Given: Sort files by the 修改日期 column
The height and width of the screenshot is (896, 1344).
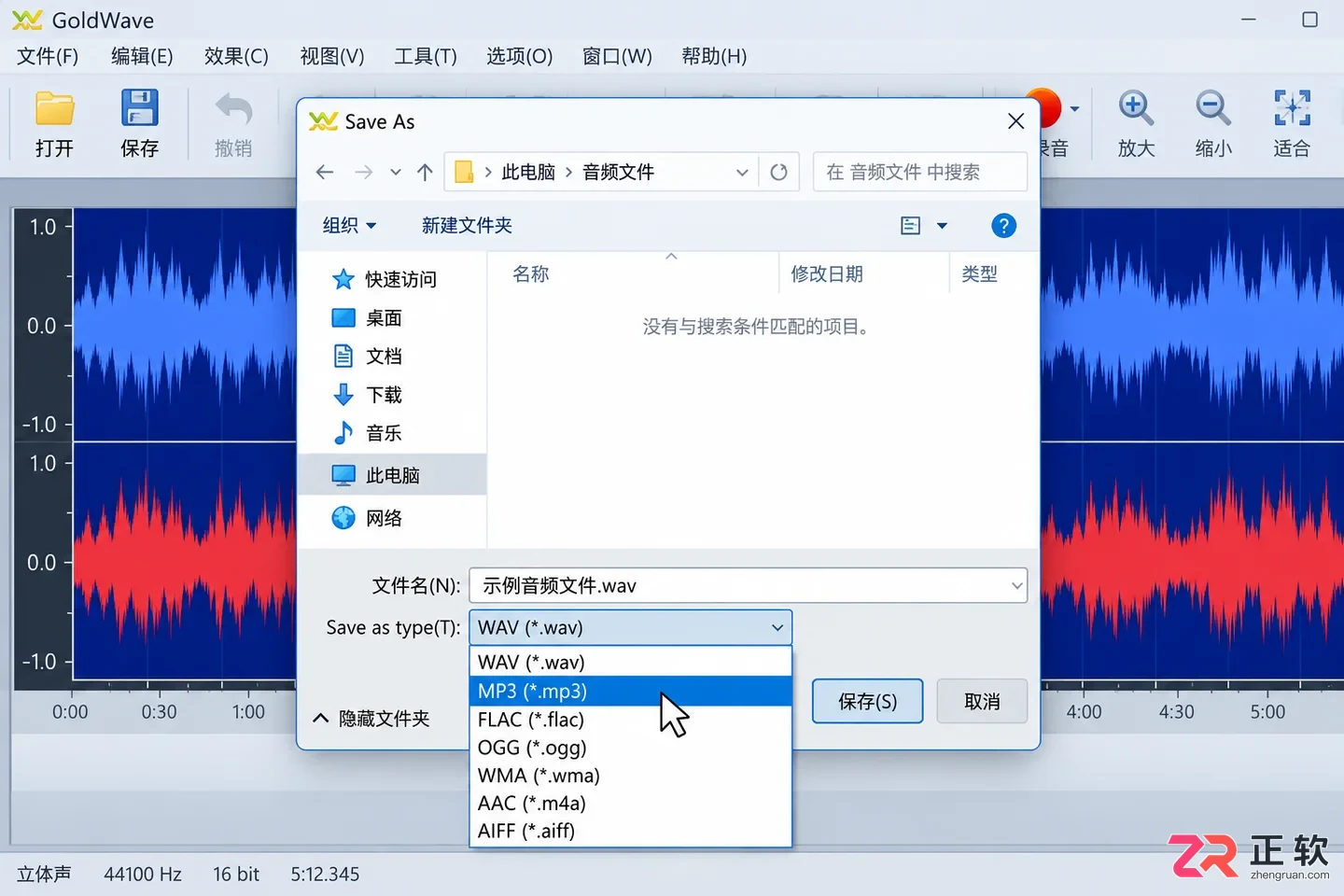Looking at the screenshot, I should coord(827,273).
